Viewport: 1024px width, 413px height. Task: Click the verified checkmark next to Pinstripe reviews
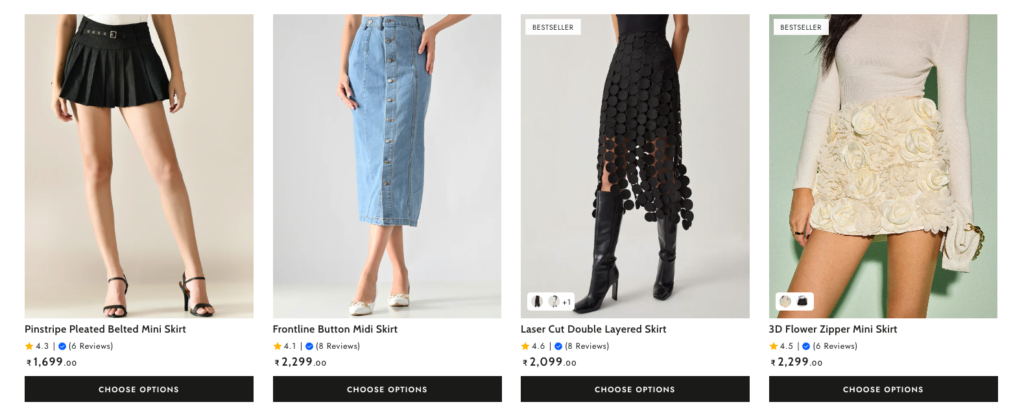point(62,346)
